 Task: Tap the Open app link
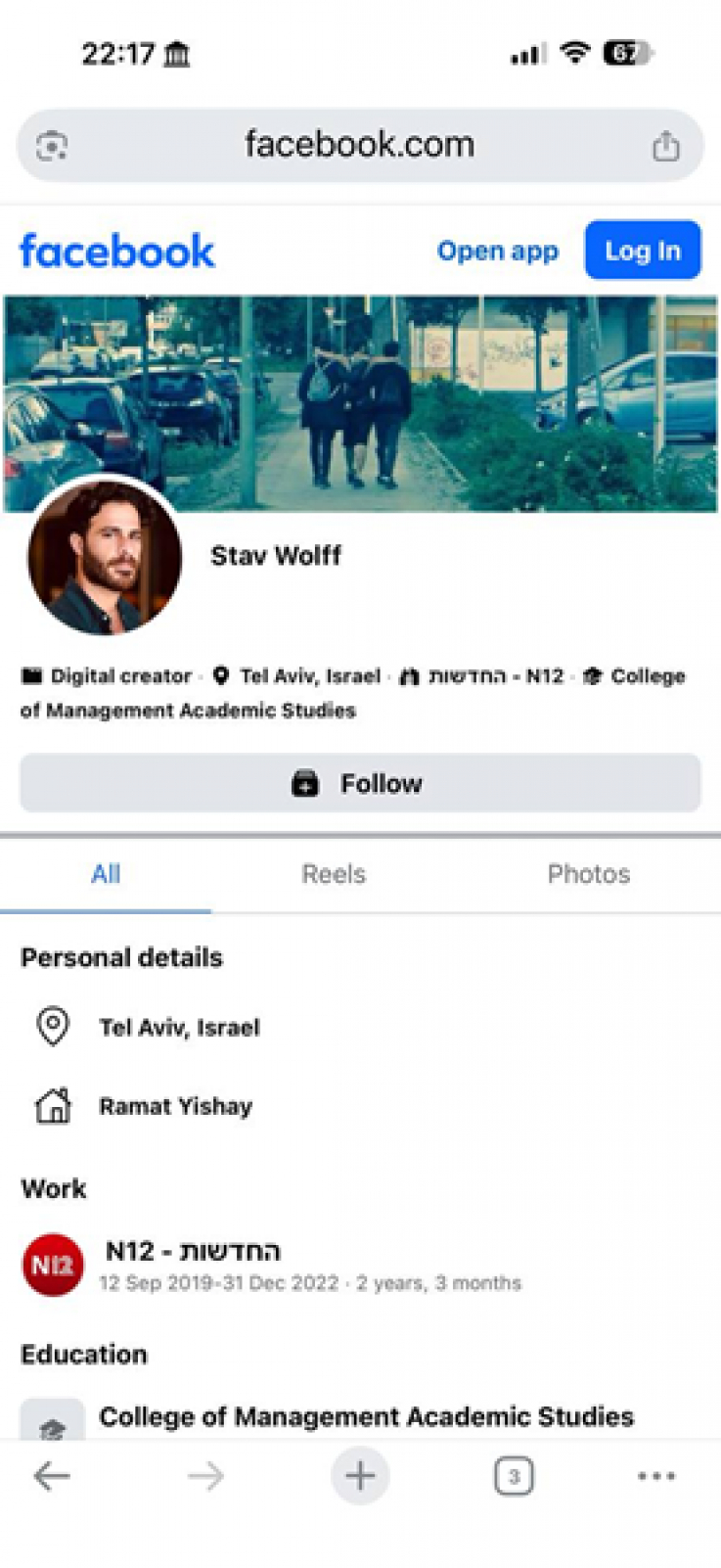pos(497,251)
